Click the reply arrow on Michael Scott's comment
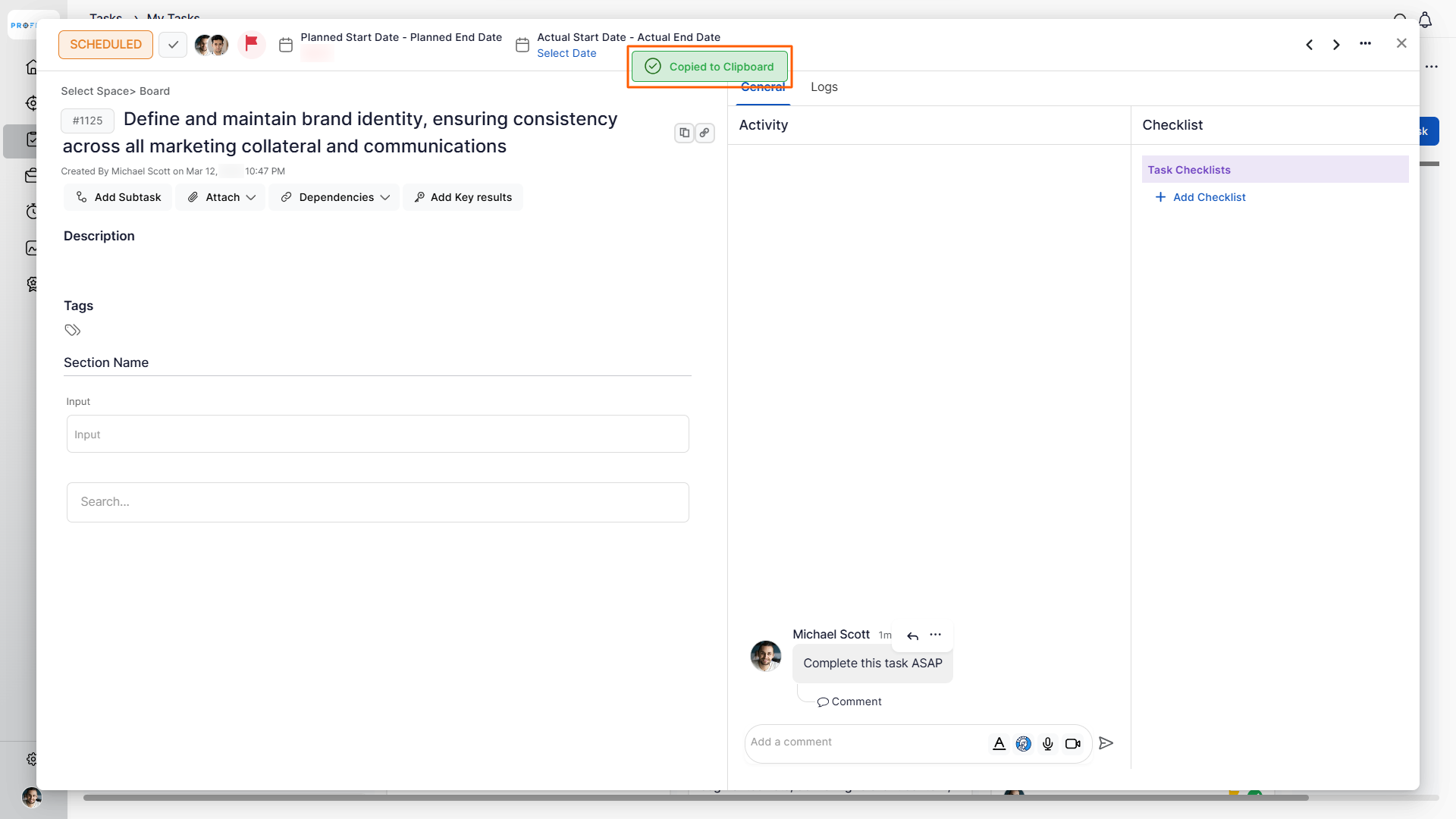The width and height of the screenshot is (1456, 819). pos(912,635)
